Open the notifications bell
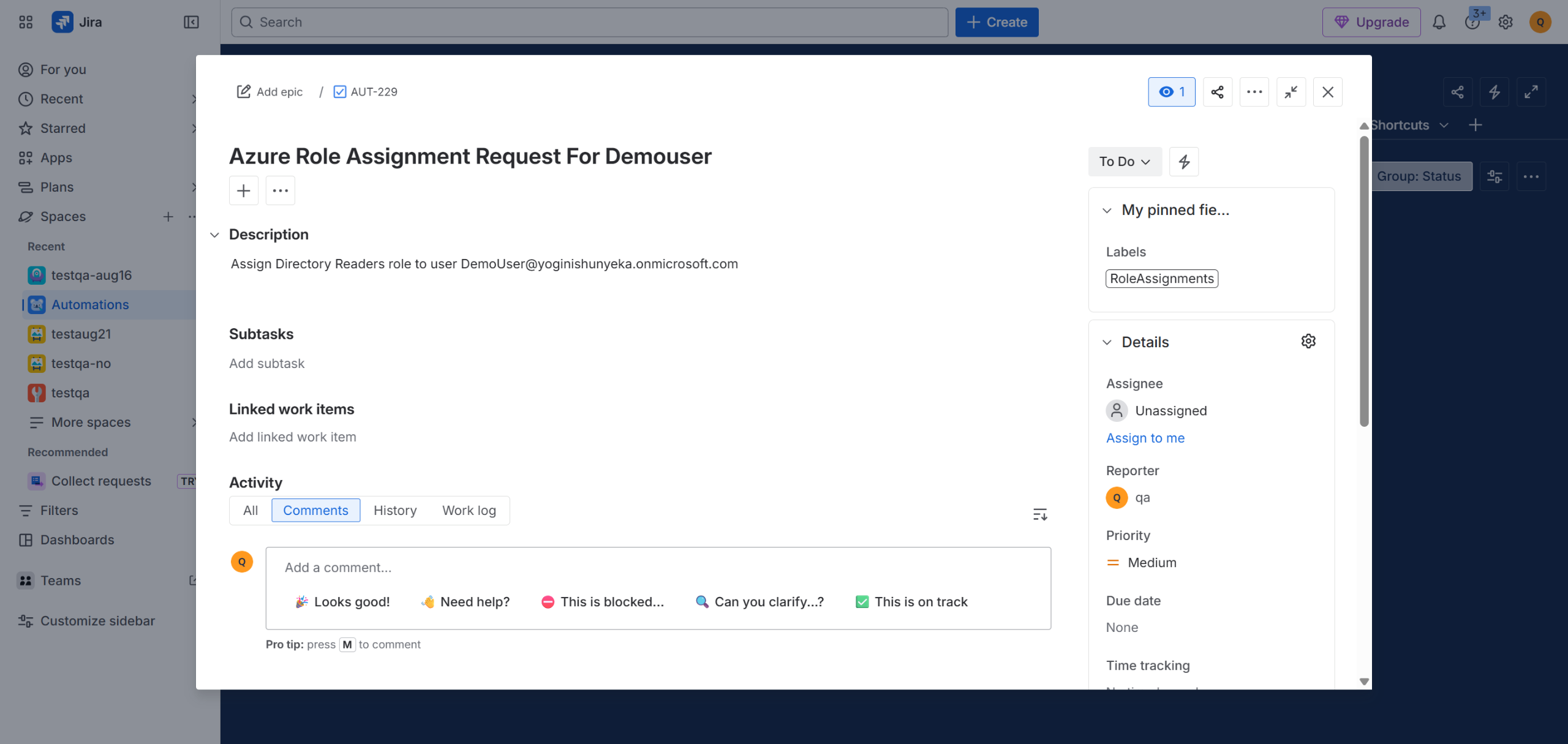 [1439, 23]
